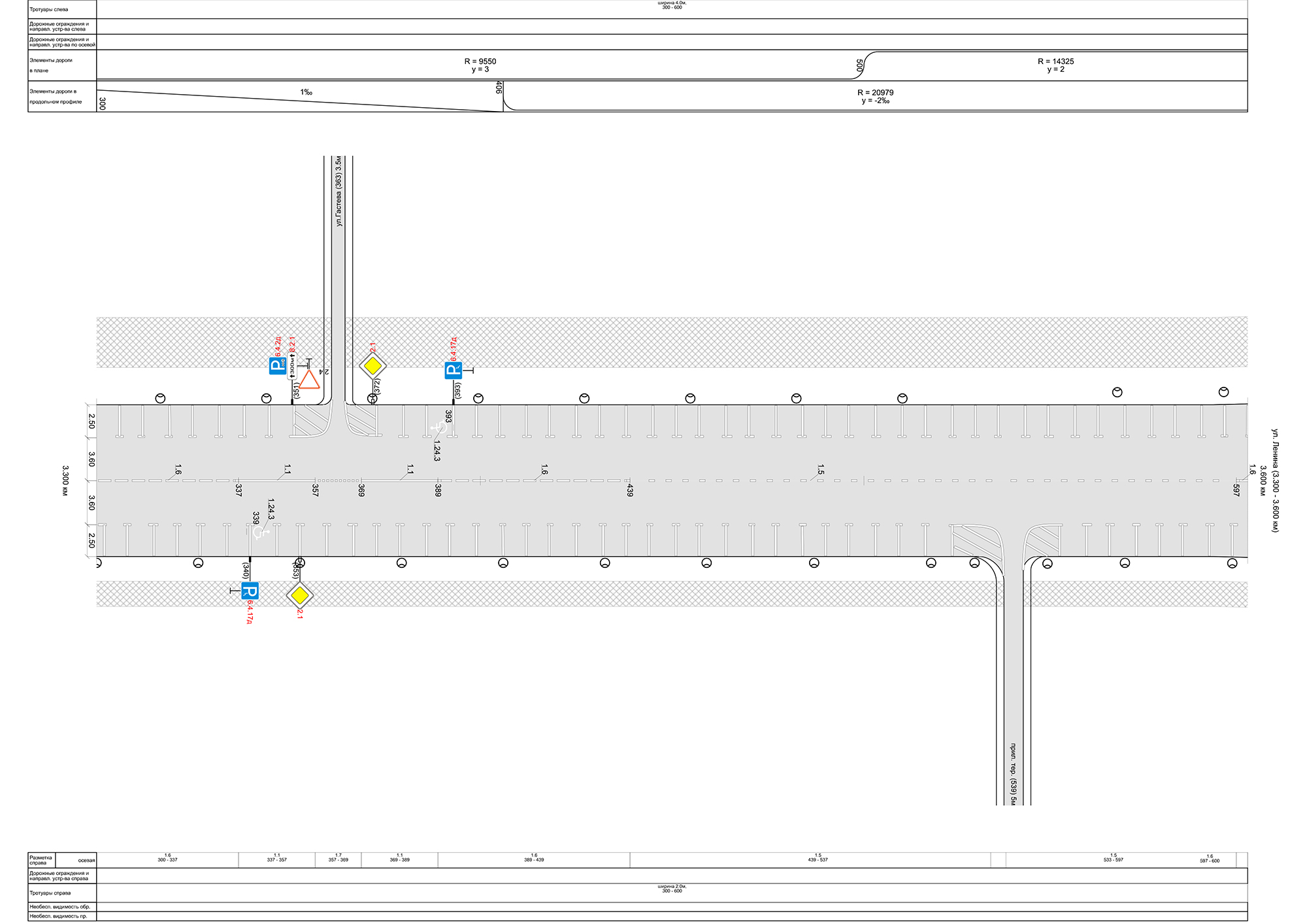
Task: Click the wheelchair road marking near 393
Action: coord(438,428)
